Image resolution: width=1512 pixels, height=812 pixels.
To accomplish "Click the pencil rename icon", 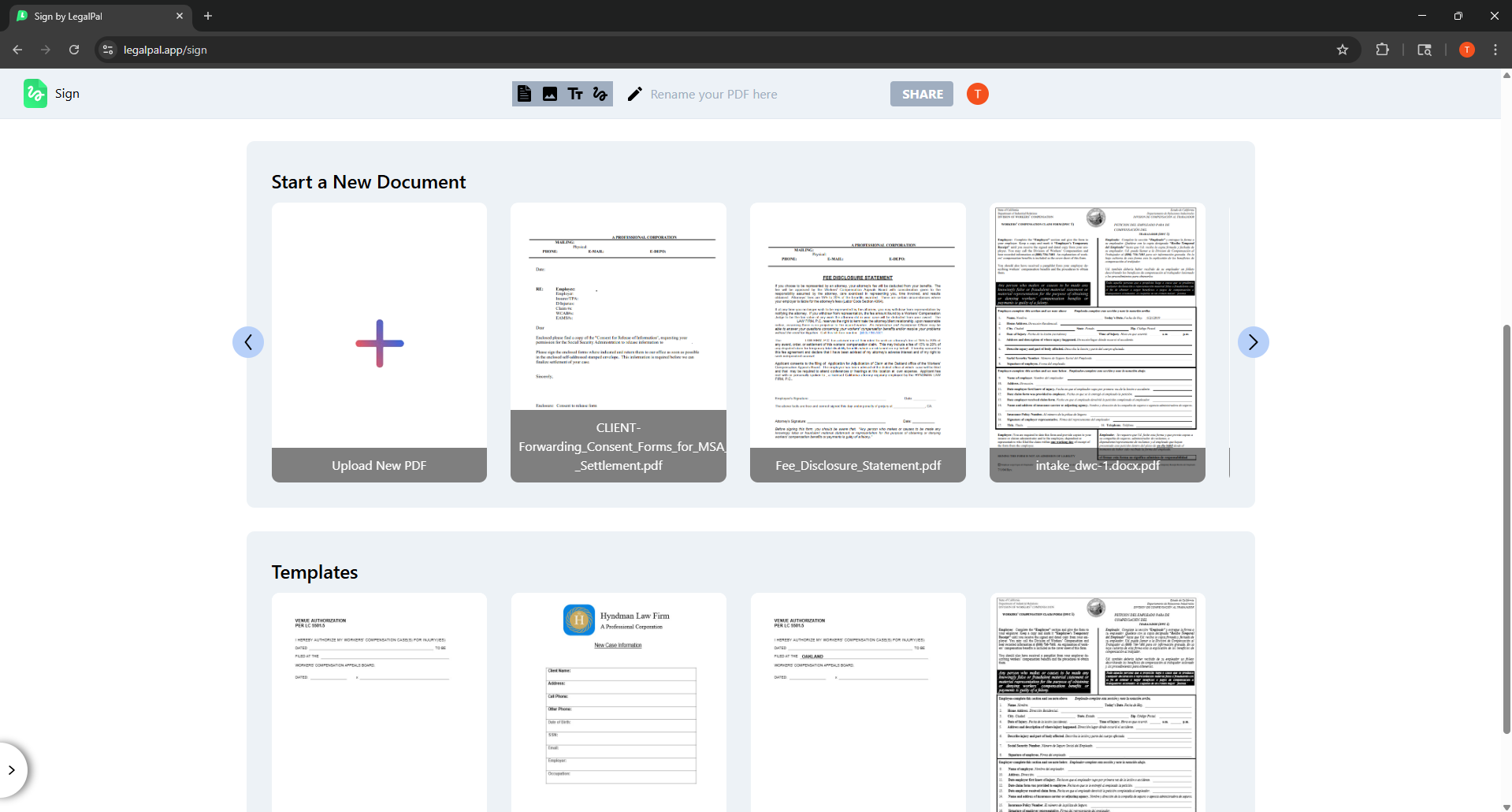I will click(x=635, y=94).
